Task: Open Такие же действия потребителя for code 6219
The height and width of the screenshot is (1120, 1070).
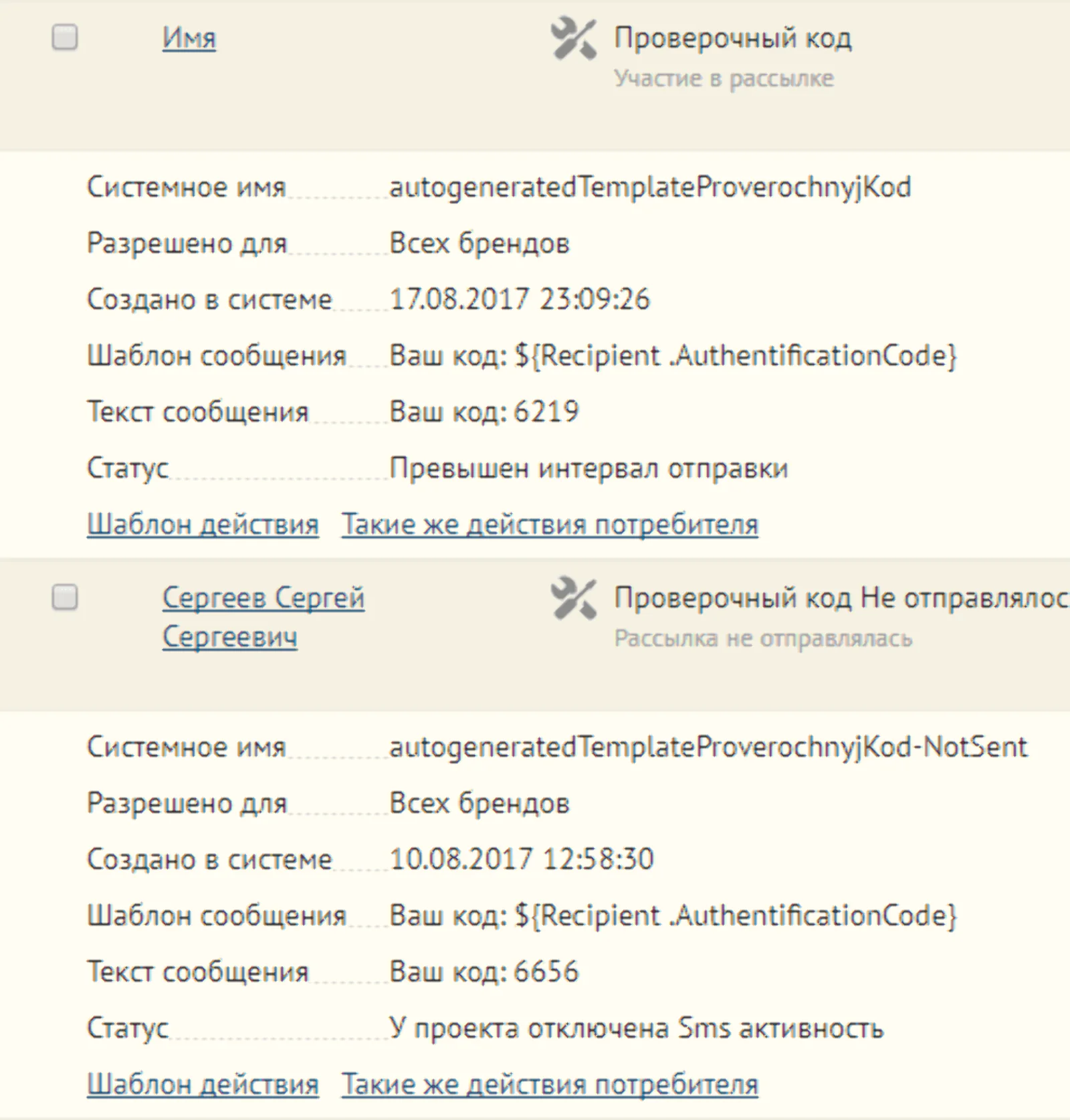Action: [x=550, y=524]
